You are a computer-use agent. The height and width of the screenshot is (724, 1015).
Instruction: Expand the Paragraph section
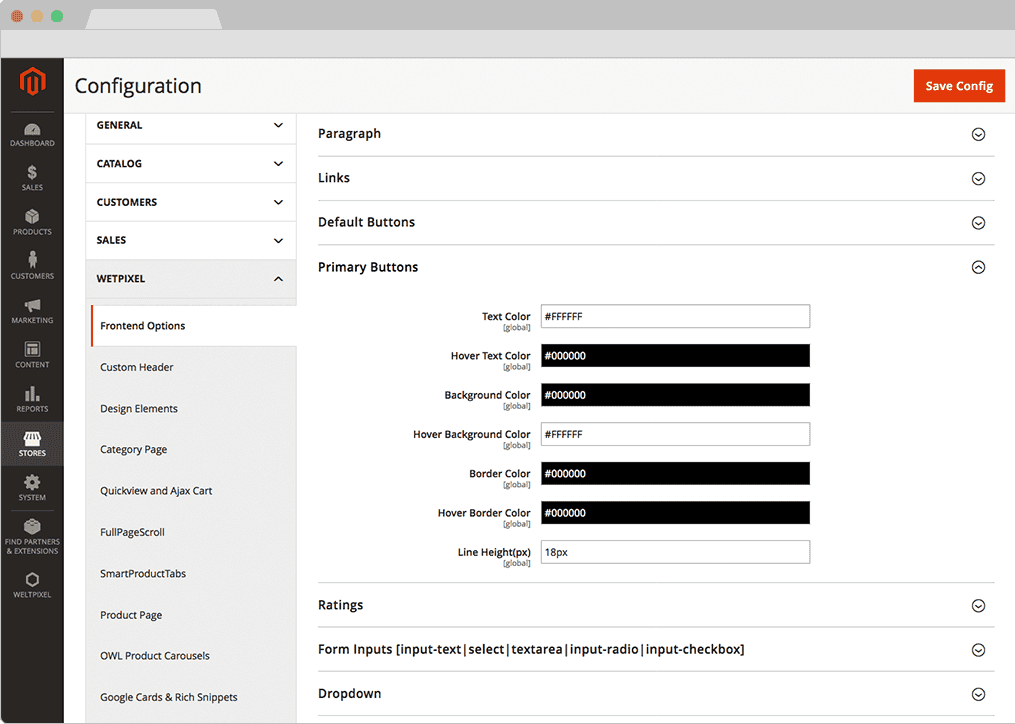click(978, 134)
